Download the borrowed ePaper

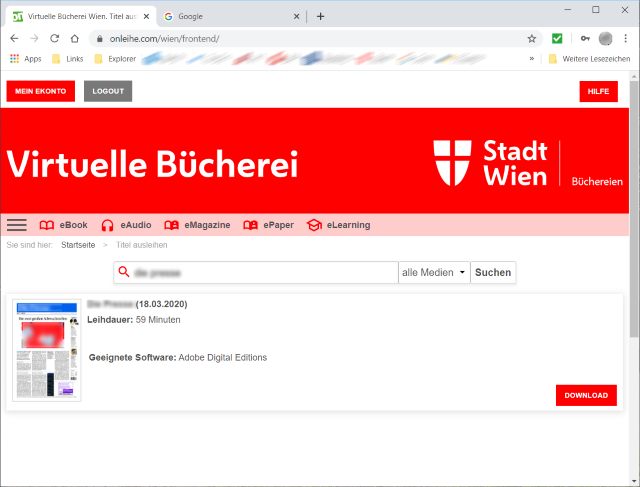[586, 395]
